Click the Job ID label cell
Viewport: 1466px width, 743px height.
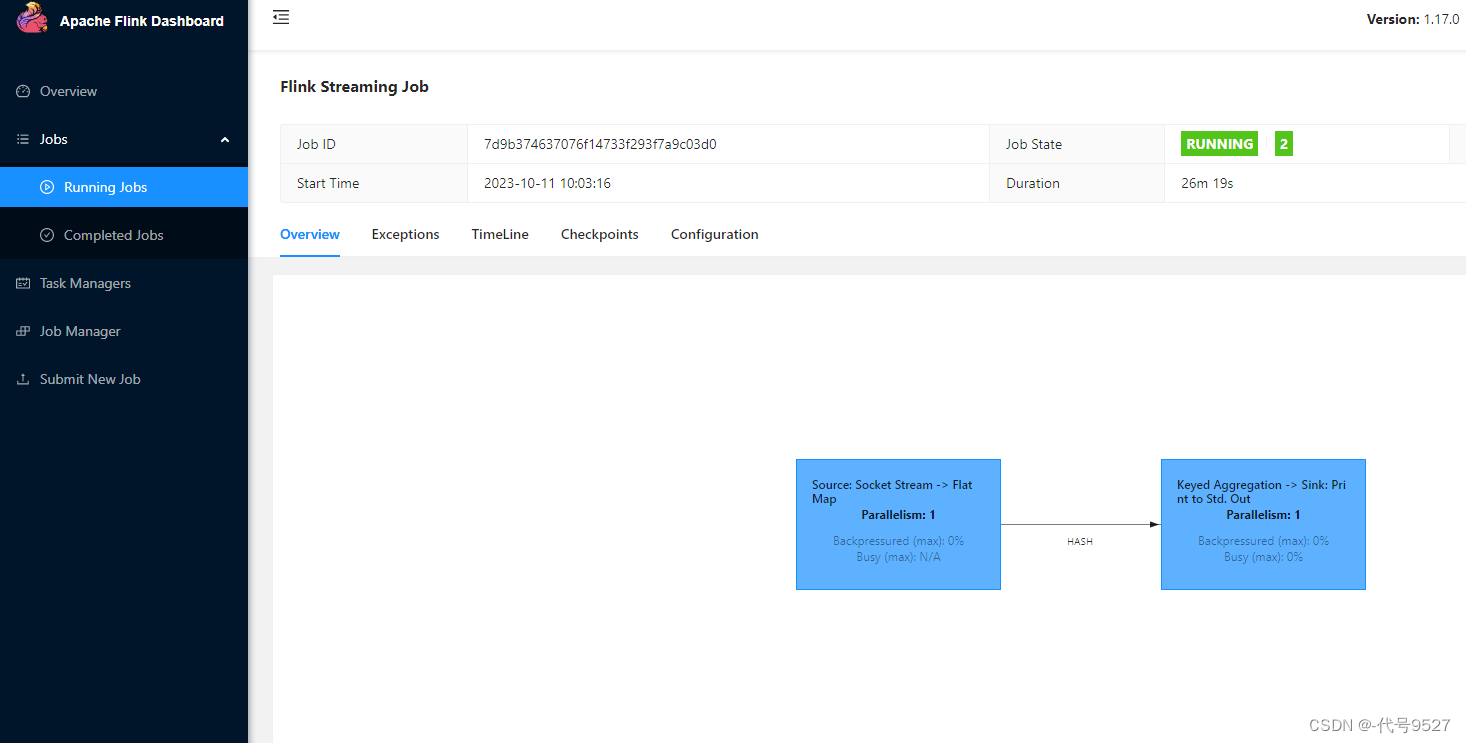(374, 144)
